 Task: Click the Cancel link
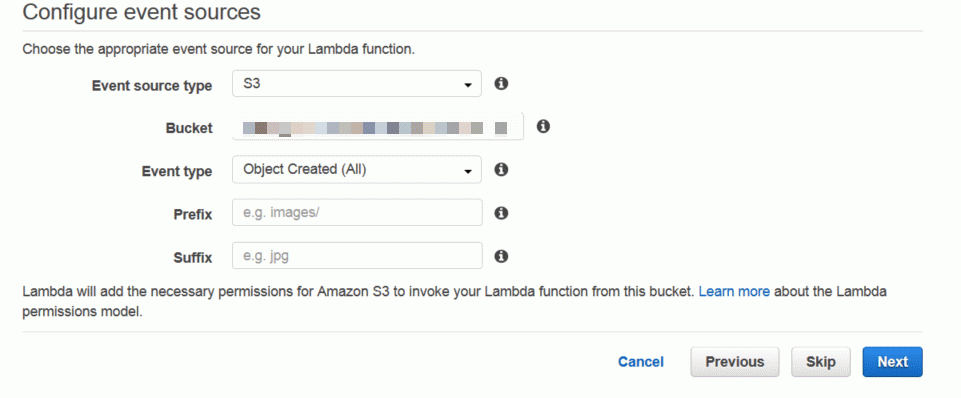640,362
